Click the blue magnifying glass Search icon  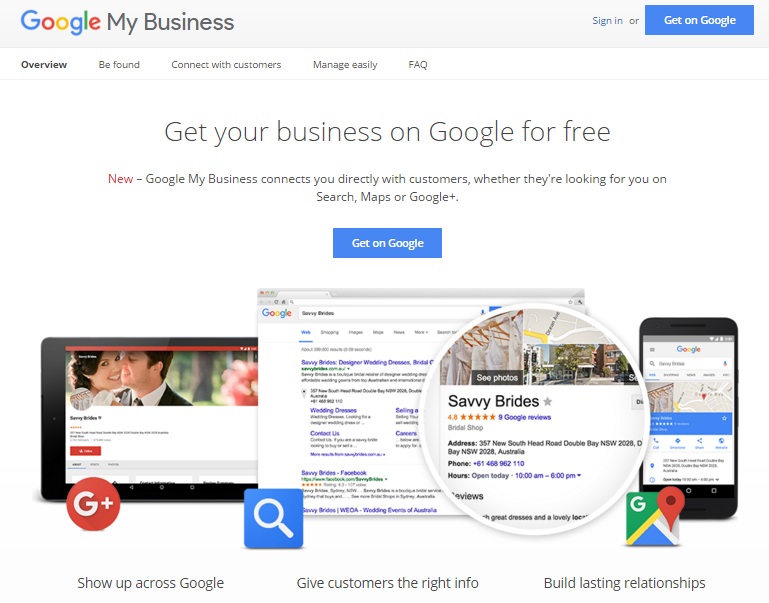click(273, 518)
